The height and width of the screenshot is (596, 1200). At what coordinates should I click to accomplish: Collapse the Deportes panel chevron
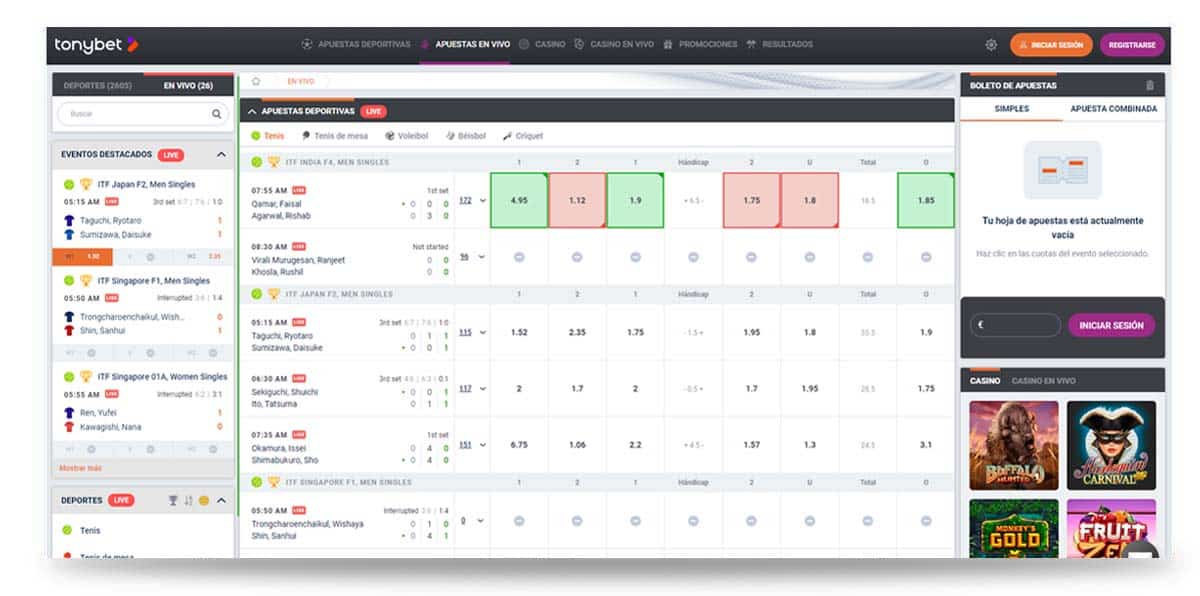pos(221,500)
